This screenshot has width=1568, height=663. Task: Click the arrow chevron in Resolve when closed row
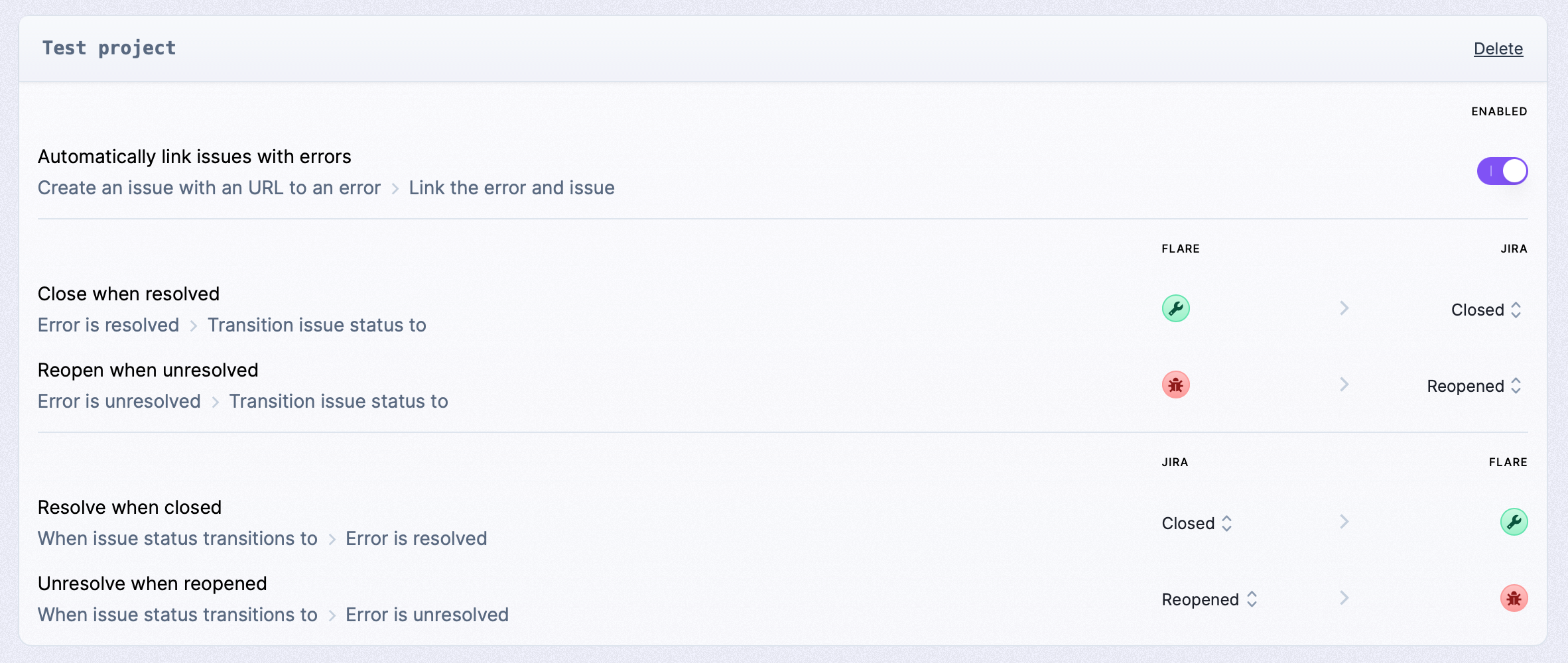click(x=1344, y=522)
